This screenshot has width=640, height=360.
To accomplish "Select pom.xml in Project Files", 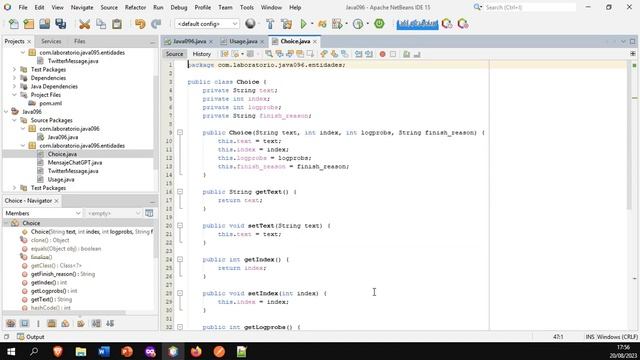I will [51, 103].
